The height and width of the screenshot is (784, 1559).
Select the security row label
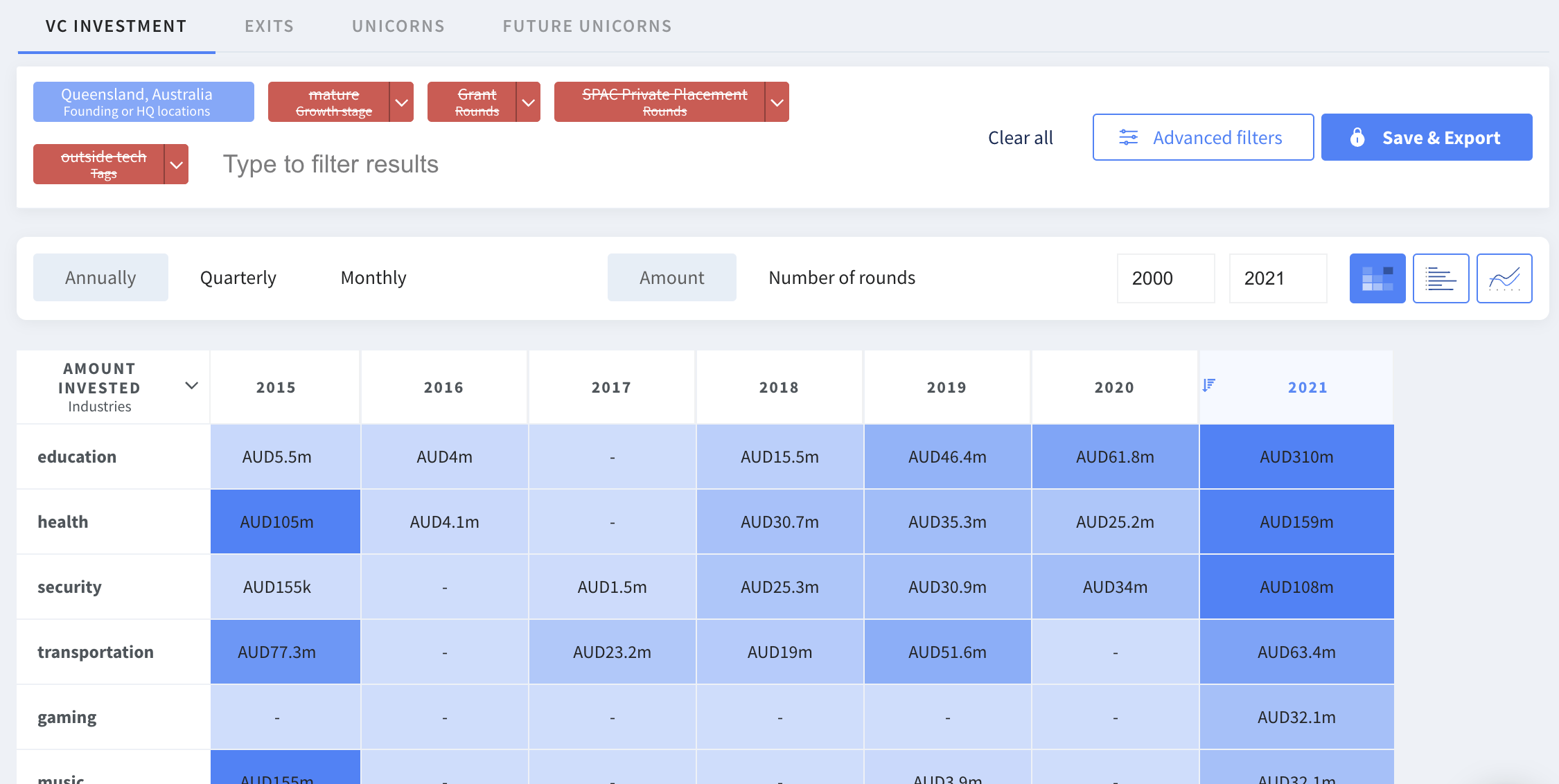point(69,587)
